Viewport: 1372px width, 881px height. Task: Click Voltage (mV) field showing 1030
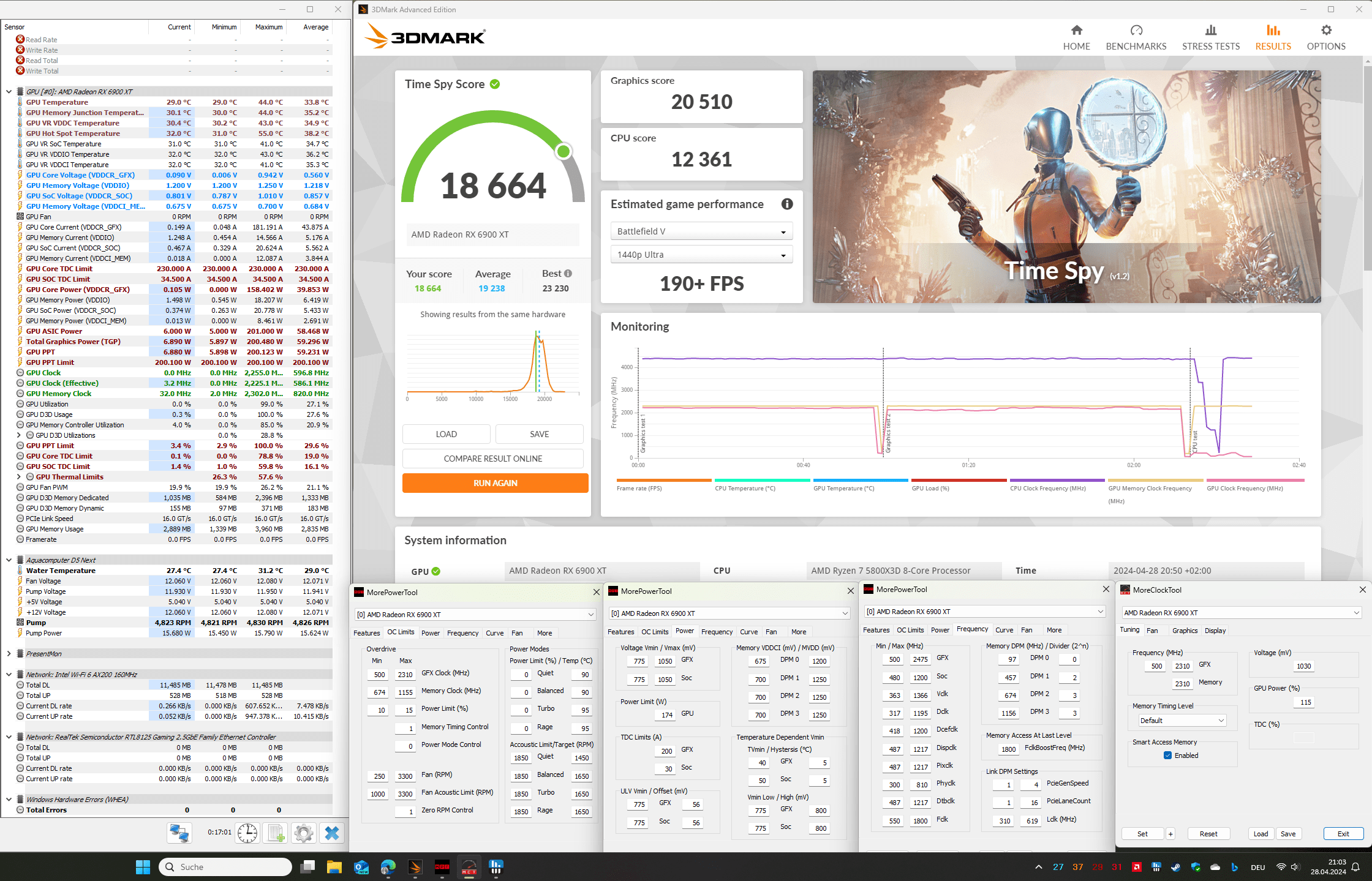click(1303, 666)
